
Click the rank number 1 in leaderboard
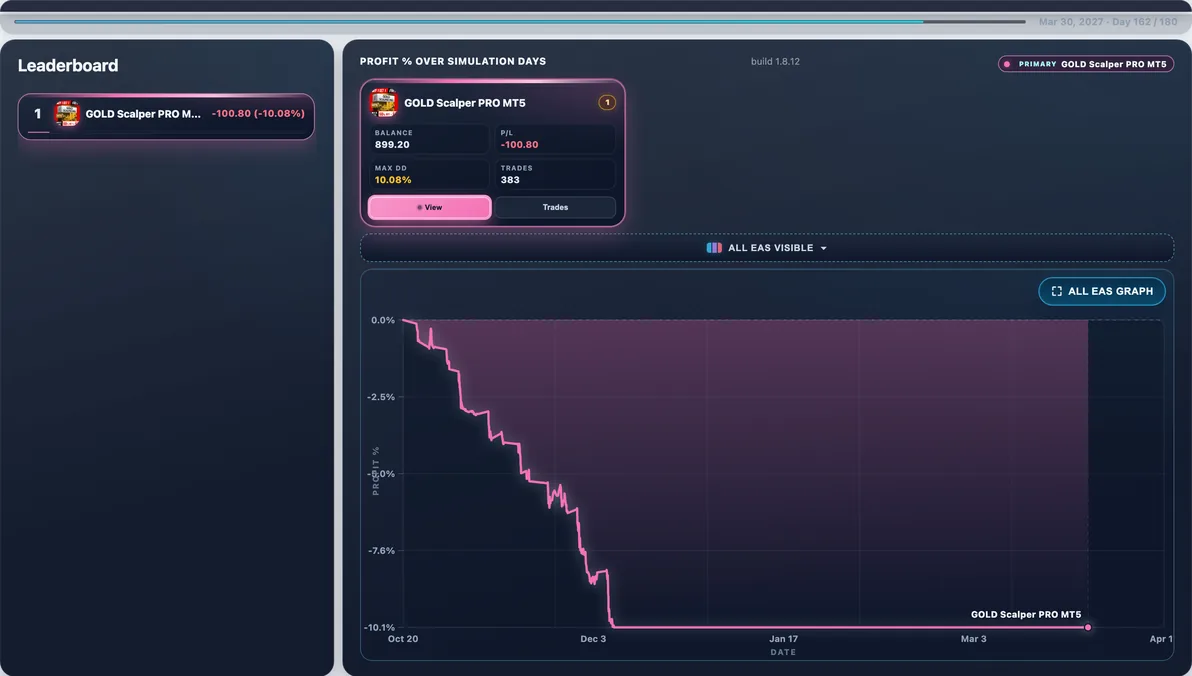(x=37, y=113)
